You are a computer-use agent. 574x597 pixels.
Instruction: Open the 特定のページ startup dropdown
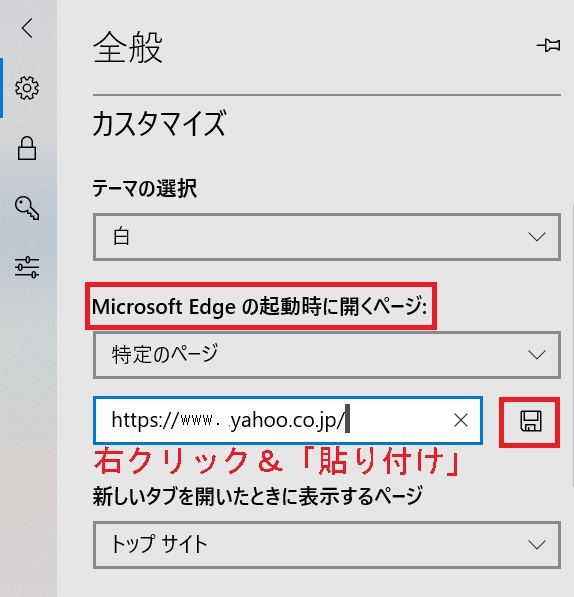pyautogui.click(x=327, y=355)
